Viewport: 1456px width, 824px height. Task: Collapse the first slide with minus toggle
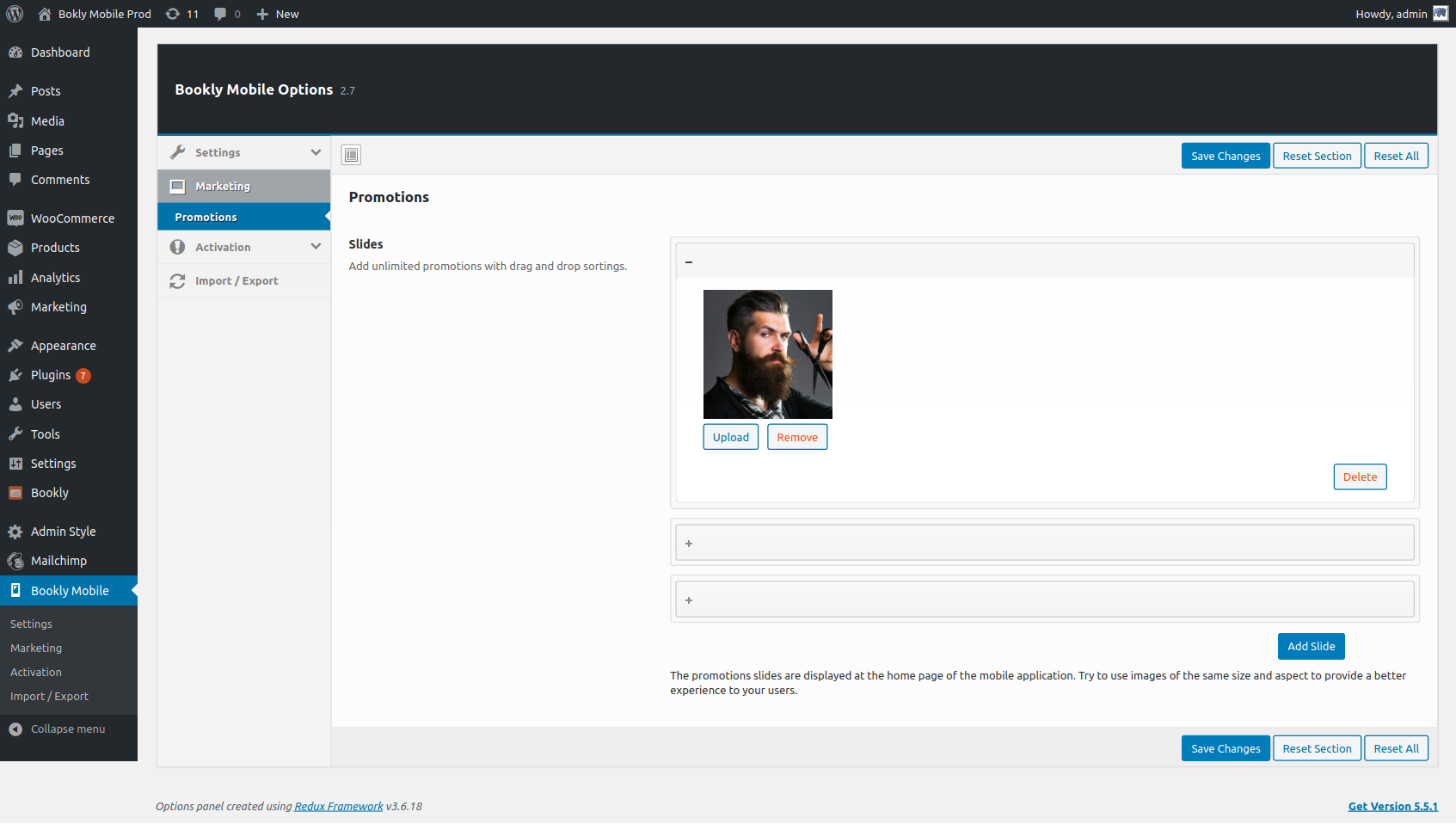(689, 261)
